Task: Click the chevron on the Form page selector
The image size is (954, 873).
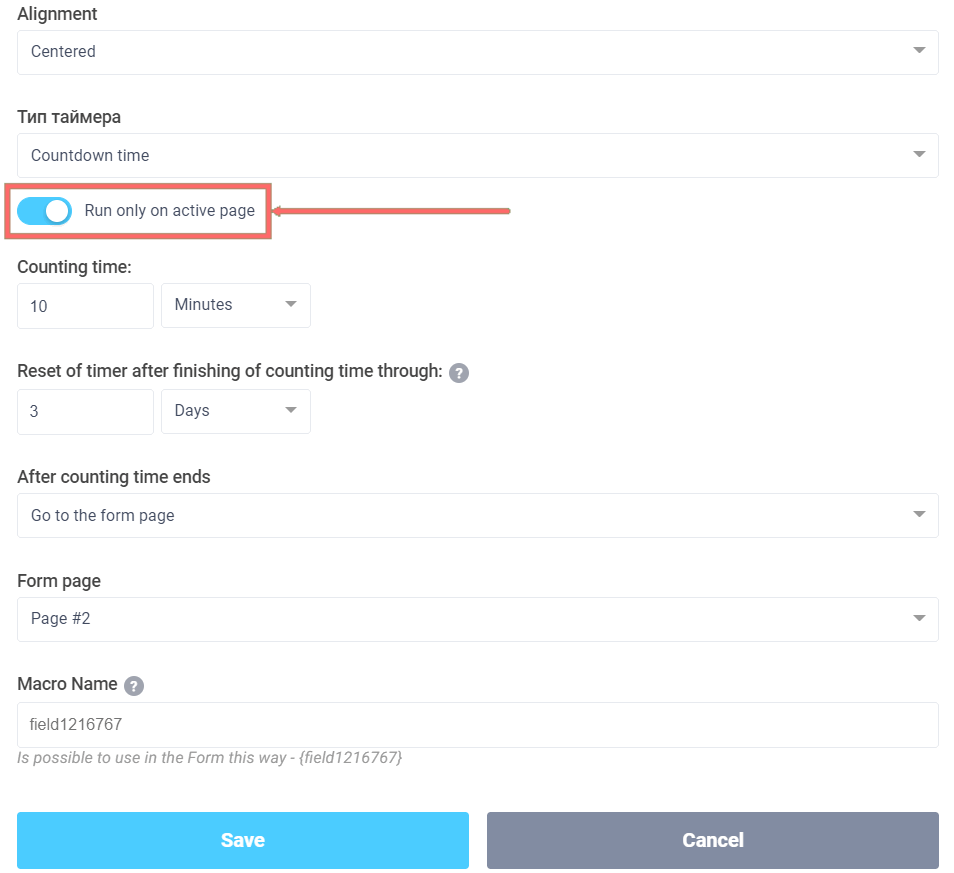Action: pos(919,619)
